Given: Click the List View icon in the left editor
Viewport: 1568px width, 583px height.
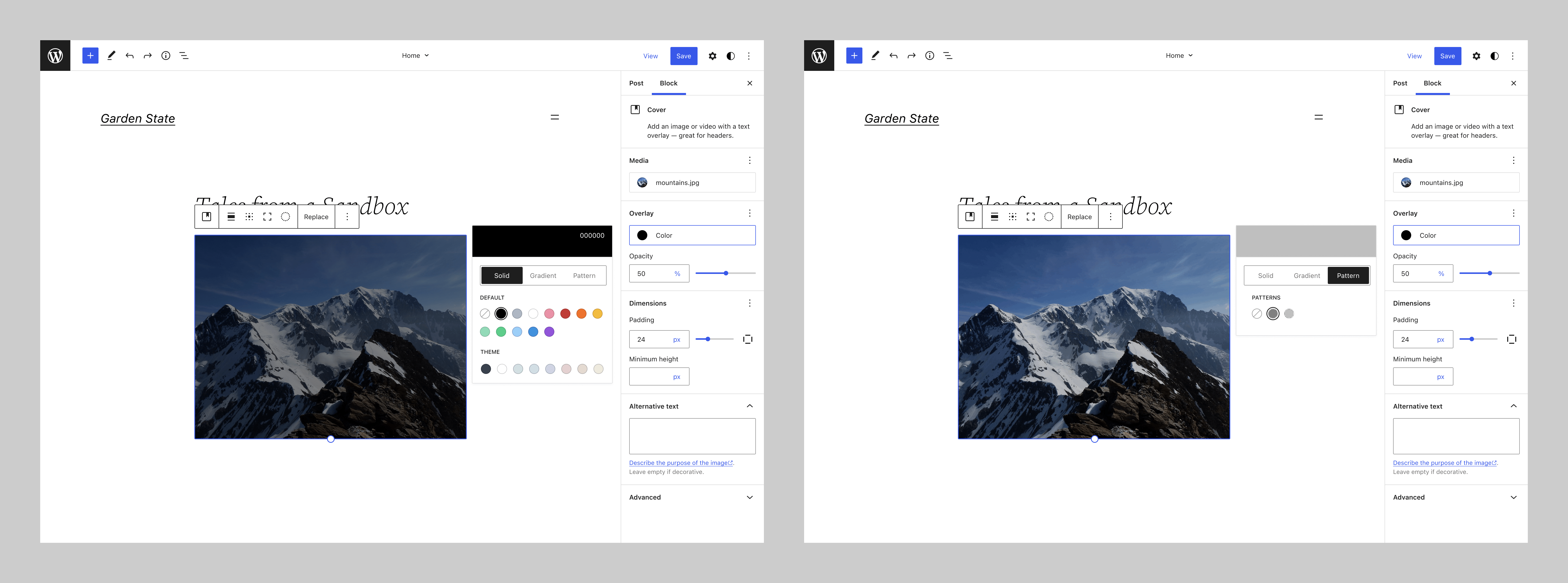Looking at the screenshot, I should 184,55.
